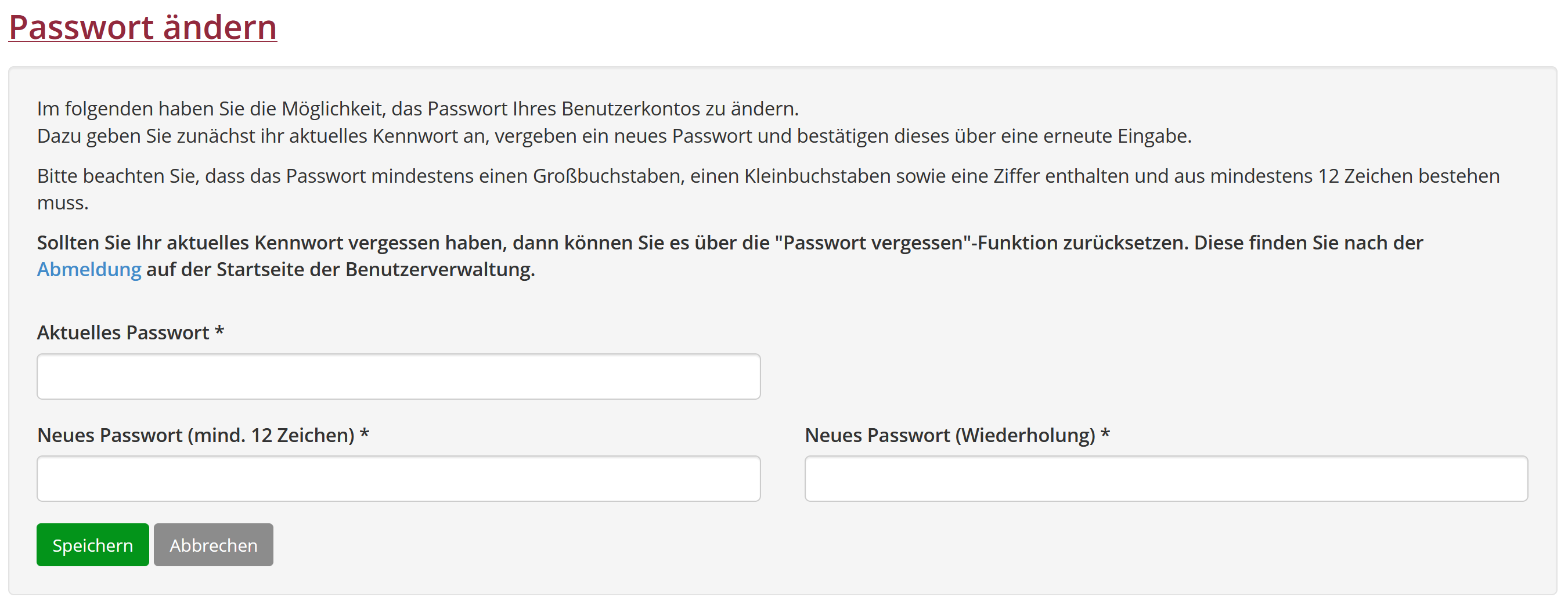Focus the "Aktuelles Passwort" input field

(398, 377)
